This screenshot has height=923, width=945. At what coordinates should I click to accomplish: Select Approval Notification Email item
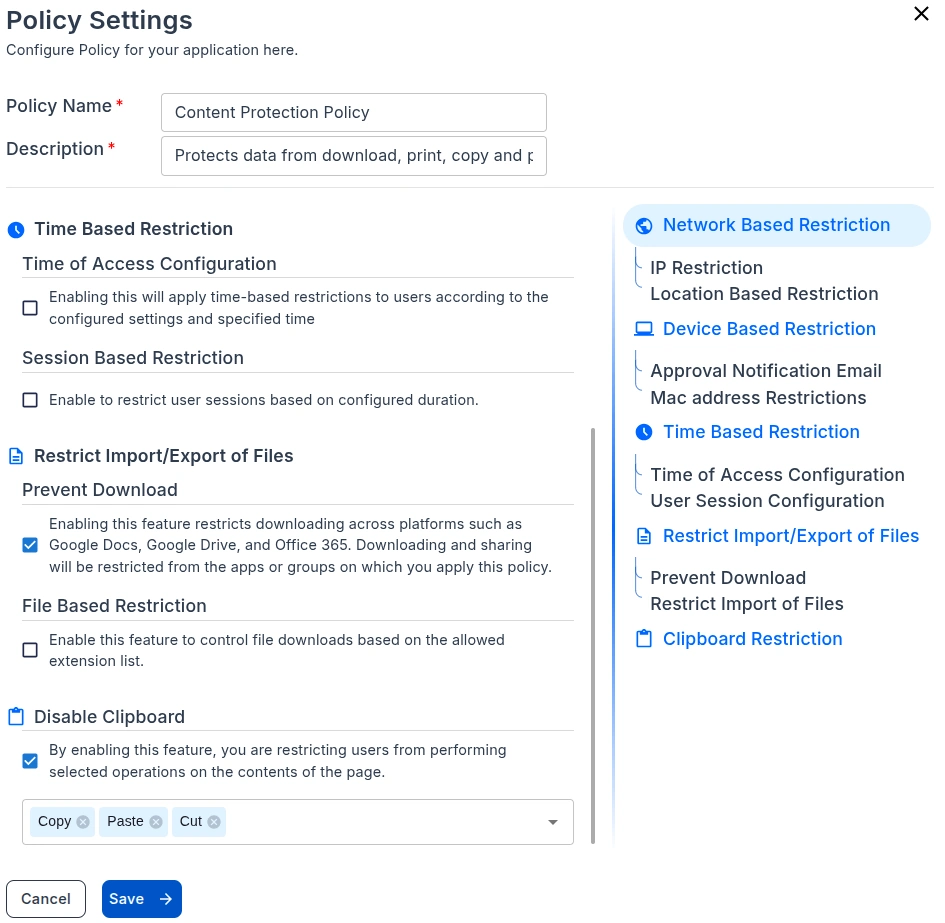pyautogui.click(x=766, y=371)
